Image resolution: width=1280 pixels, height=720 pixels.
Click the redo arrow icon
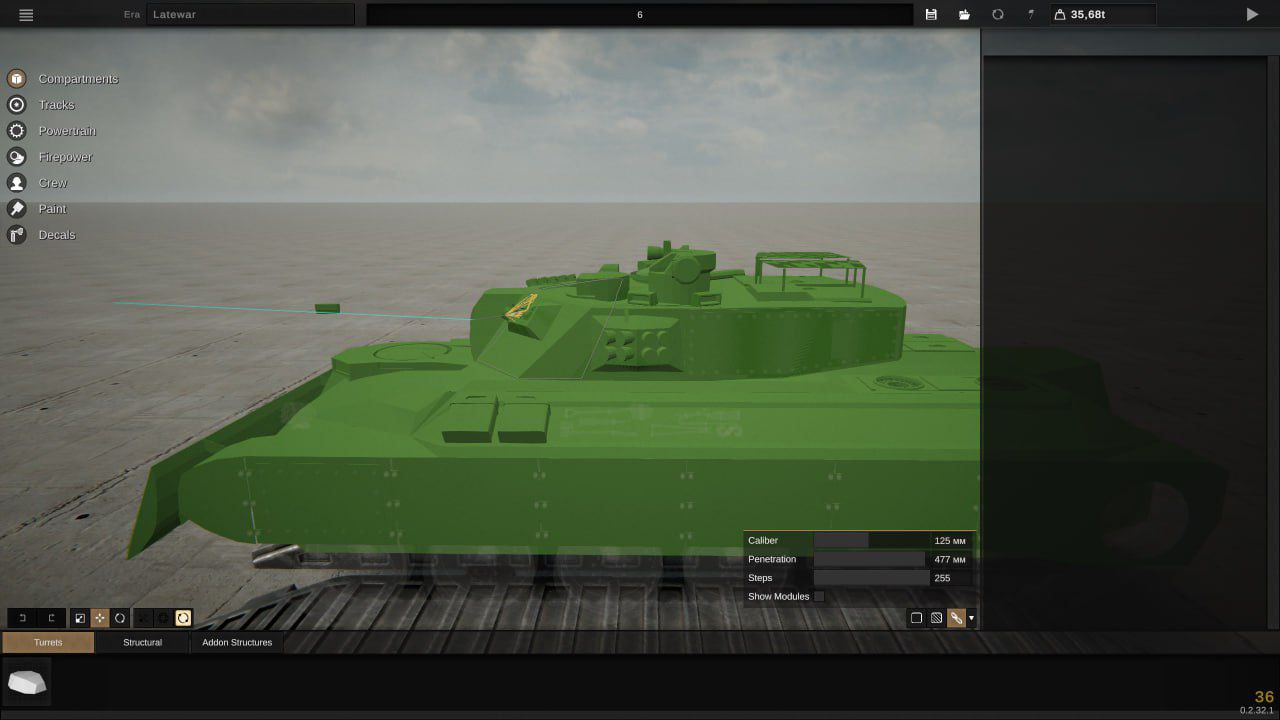(51, 618)
